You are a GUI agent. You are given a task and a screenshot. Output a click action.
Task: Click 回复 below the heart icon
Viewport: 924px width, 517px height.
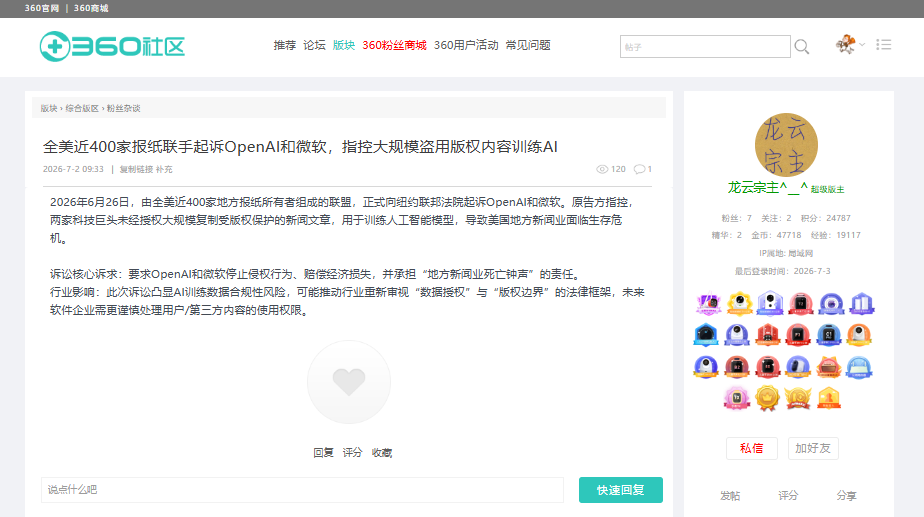click(323, 453)
